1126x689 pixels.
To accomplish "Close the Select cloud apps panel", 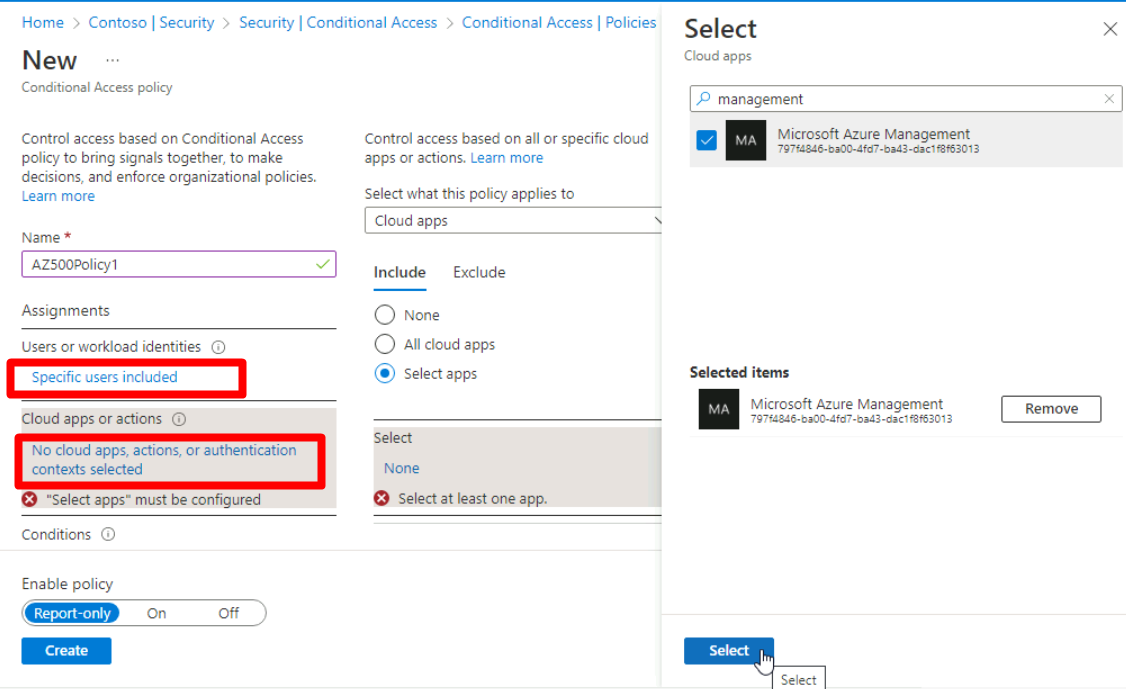I will (x=1109, y=29).
